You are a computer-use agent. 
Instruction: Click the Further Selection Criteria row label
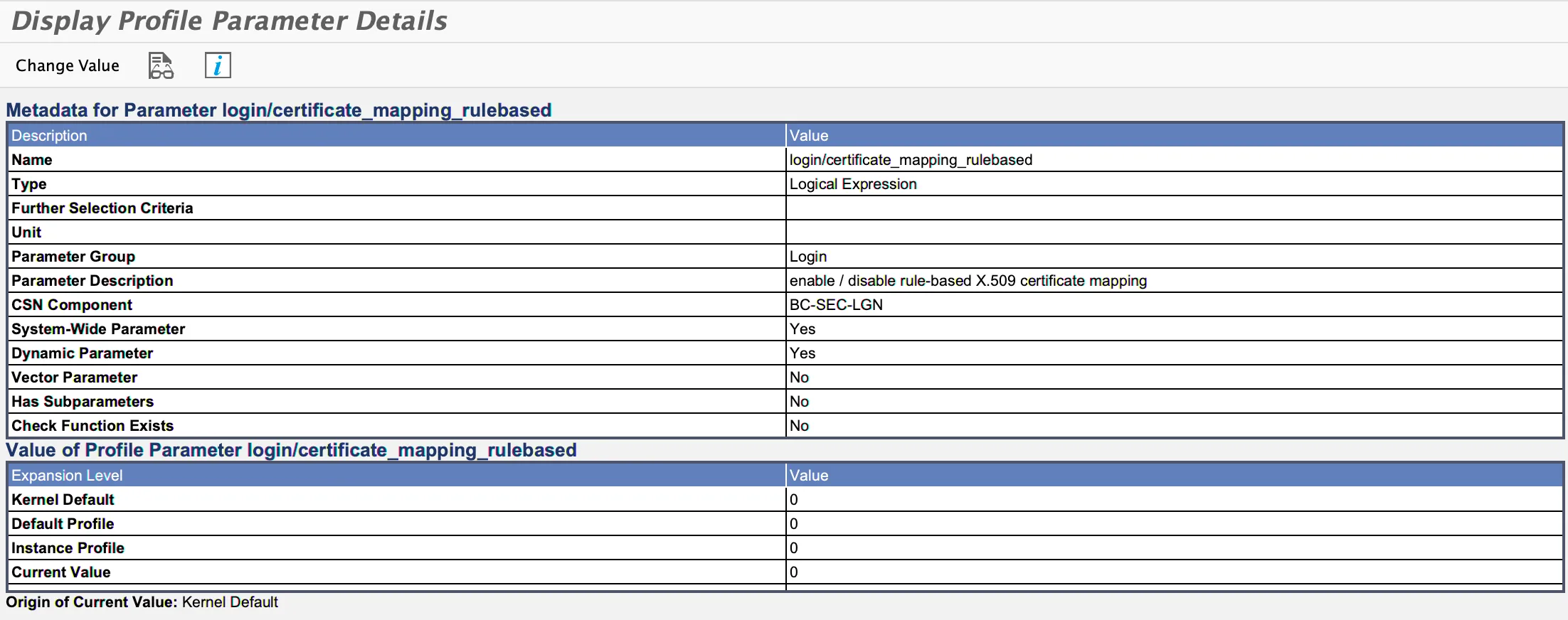pyautogui.click(x=102, y=208)
